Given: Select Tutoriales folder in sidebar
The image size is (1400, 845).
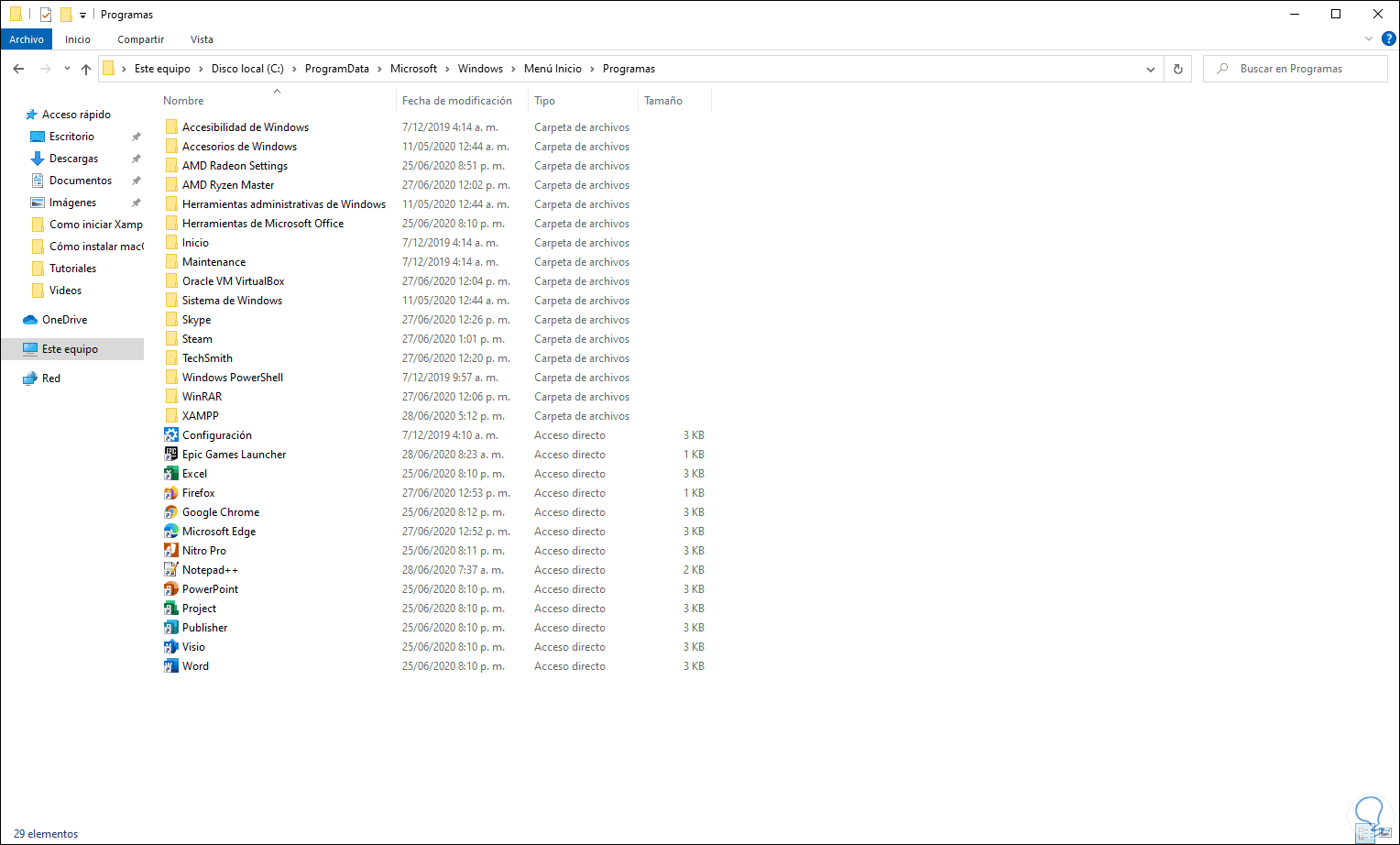Looking at the screenshot, I should point(72,269).
